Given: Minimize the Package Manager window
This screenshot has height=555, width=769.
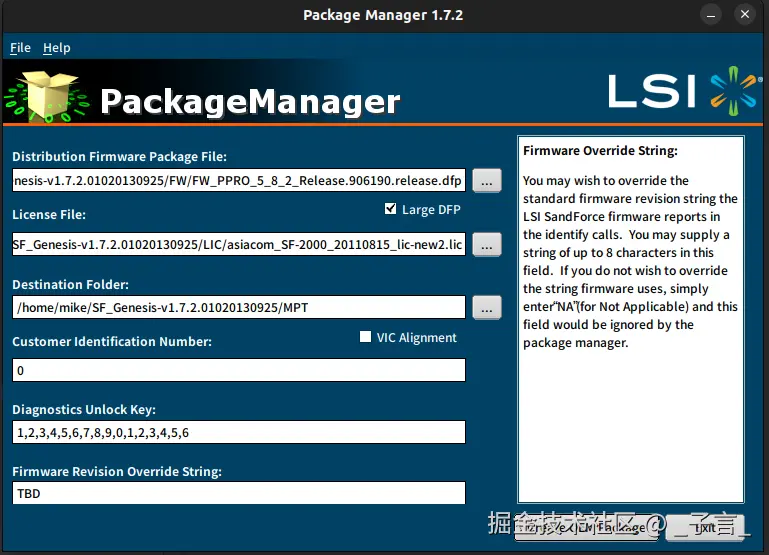Looking at the screenshot, I should click(x=711, y=15).
